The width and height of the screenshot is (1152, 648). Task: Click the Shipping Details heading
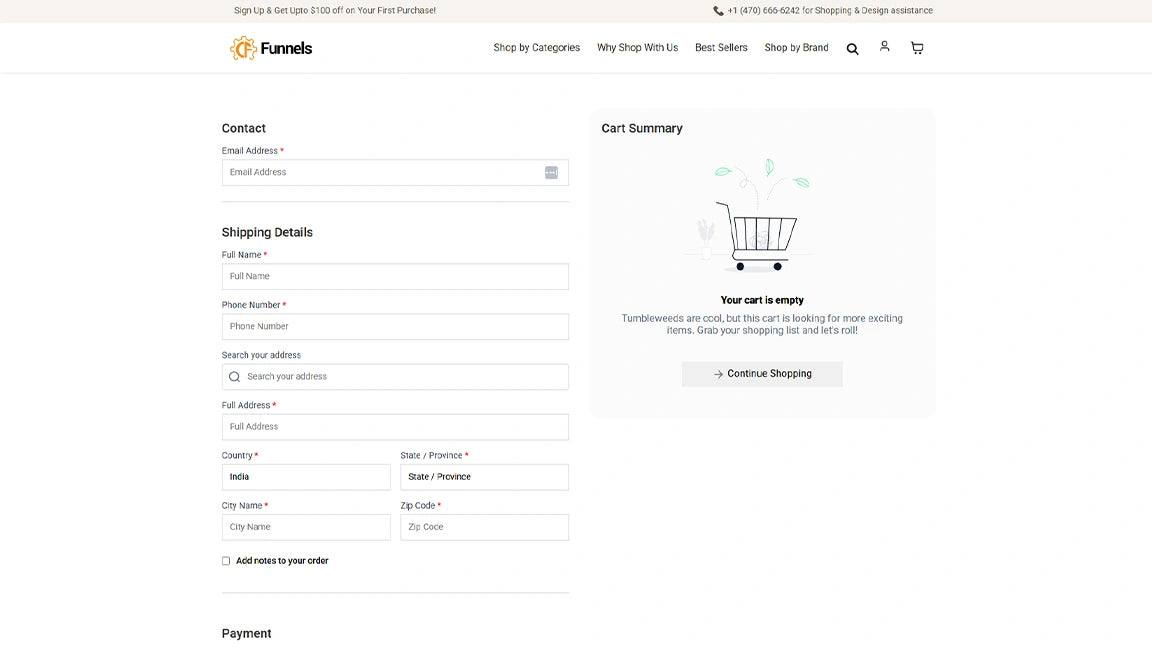[x=267, y=232]
